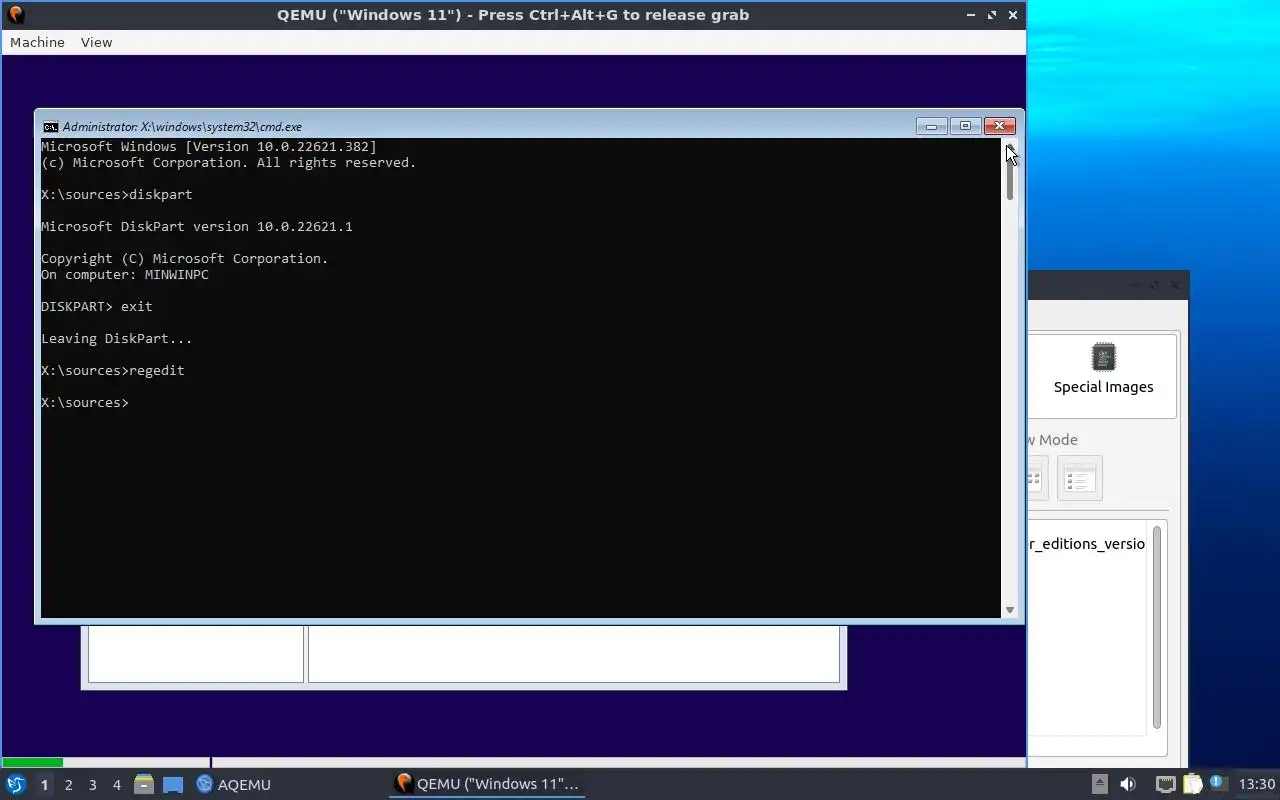Viewport: 1280px width, 800px height.
Task: Open the file manager icon in taskbar
Action: click(143, 785)
